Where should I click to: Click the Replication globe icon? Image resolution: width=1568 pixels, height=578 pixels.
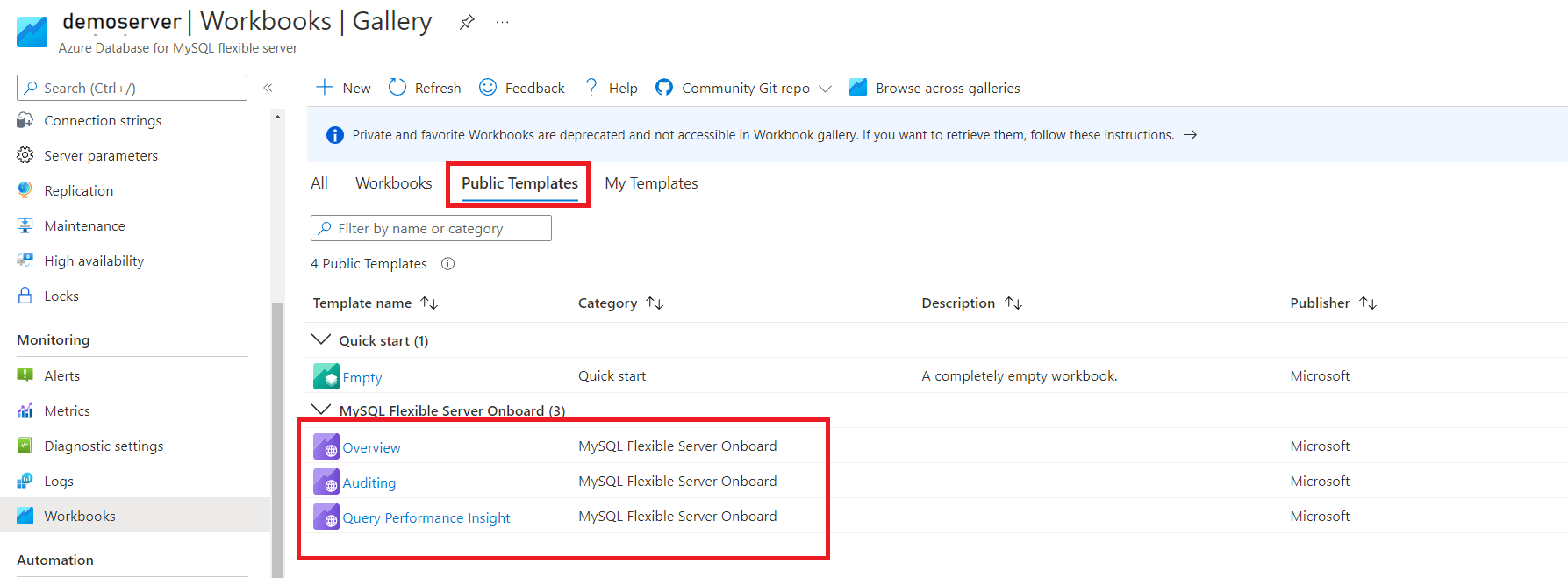(25, 190)
